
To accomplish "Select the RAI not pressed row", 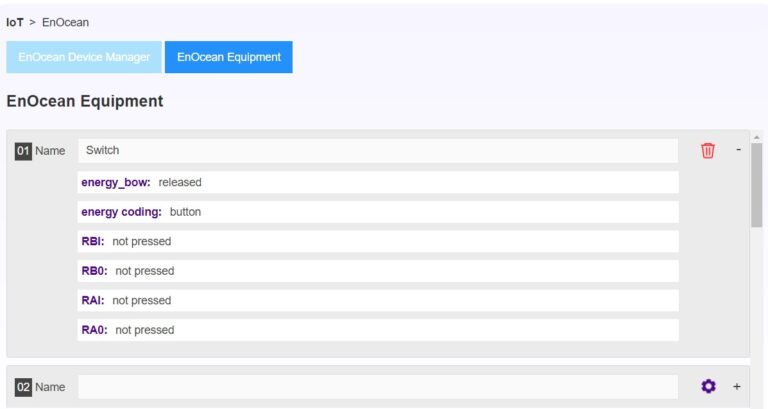I will tap(378, 300).
